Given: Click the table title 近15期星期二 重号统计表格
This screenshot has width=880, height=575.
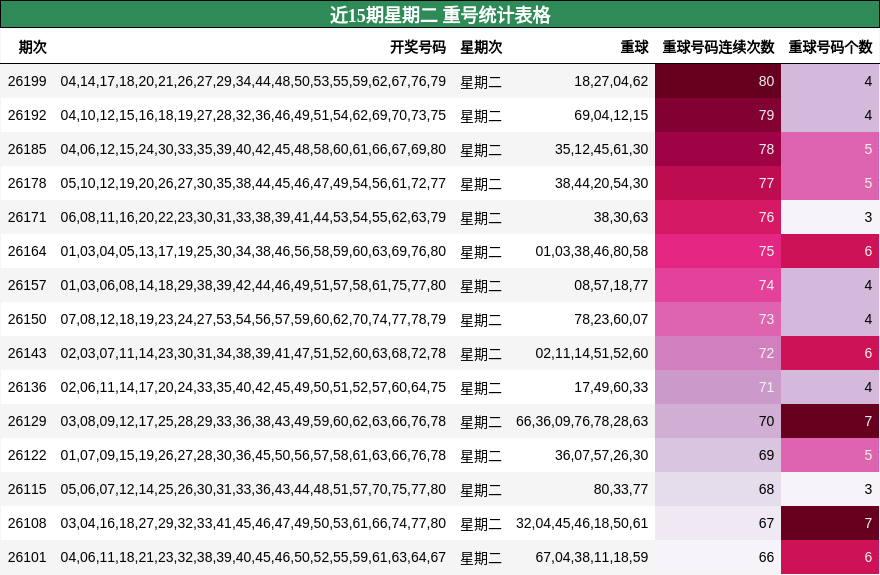Looking at the screenshot, I should [440, 15].
